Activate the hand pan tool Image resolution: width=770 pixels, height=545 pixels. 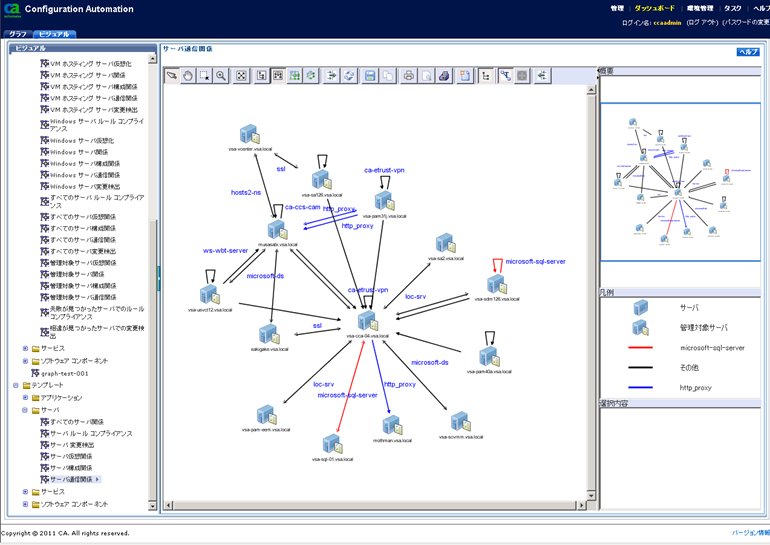188,76
